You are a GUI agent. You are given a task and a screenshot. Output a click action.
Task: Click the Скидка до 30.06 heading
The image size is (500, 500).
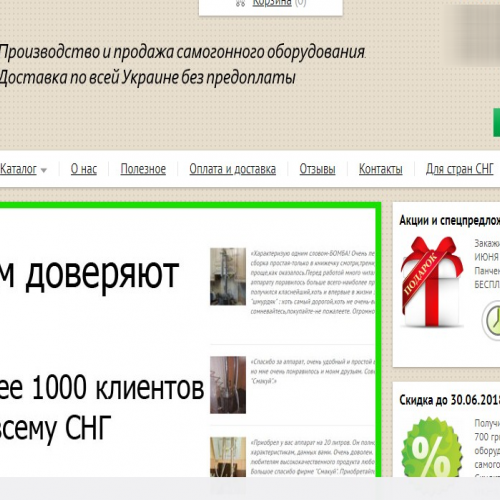click(x=450, y=400)
